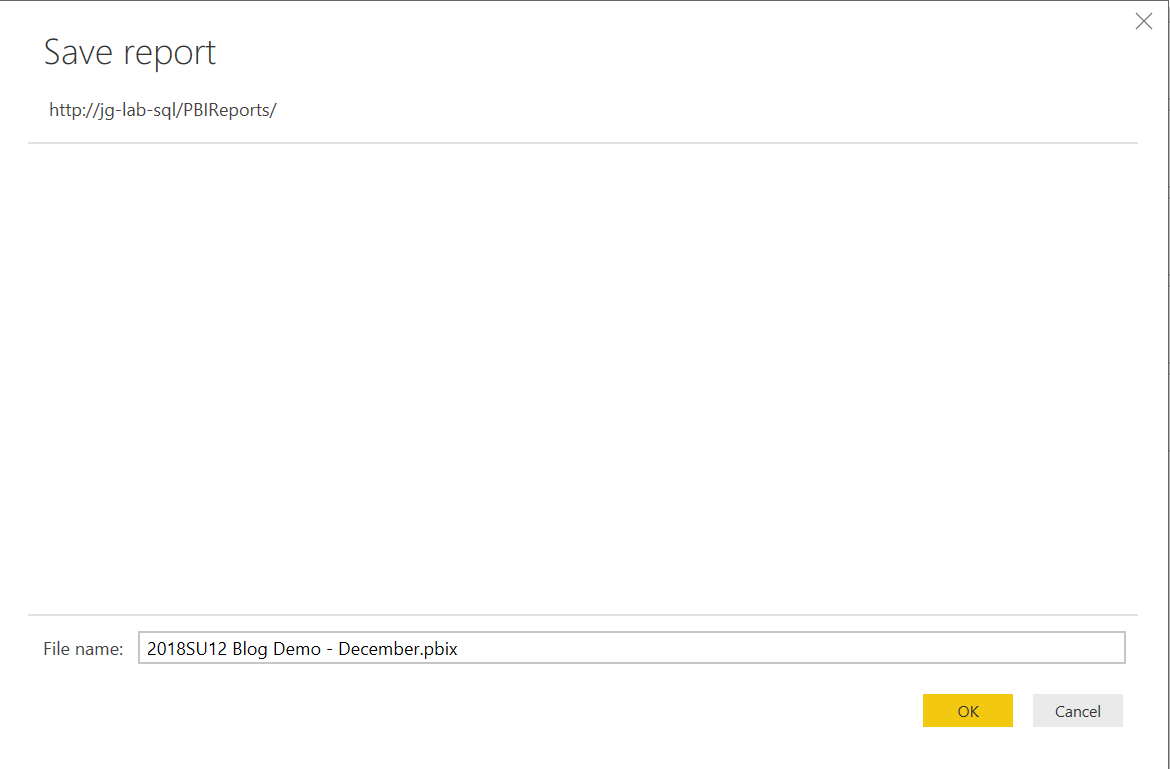1170x769 pixels.
Task: Click the X icon at dialog corner
Action: point(1143,22)
